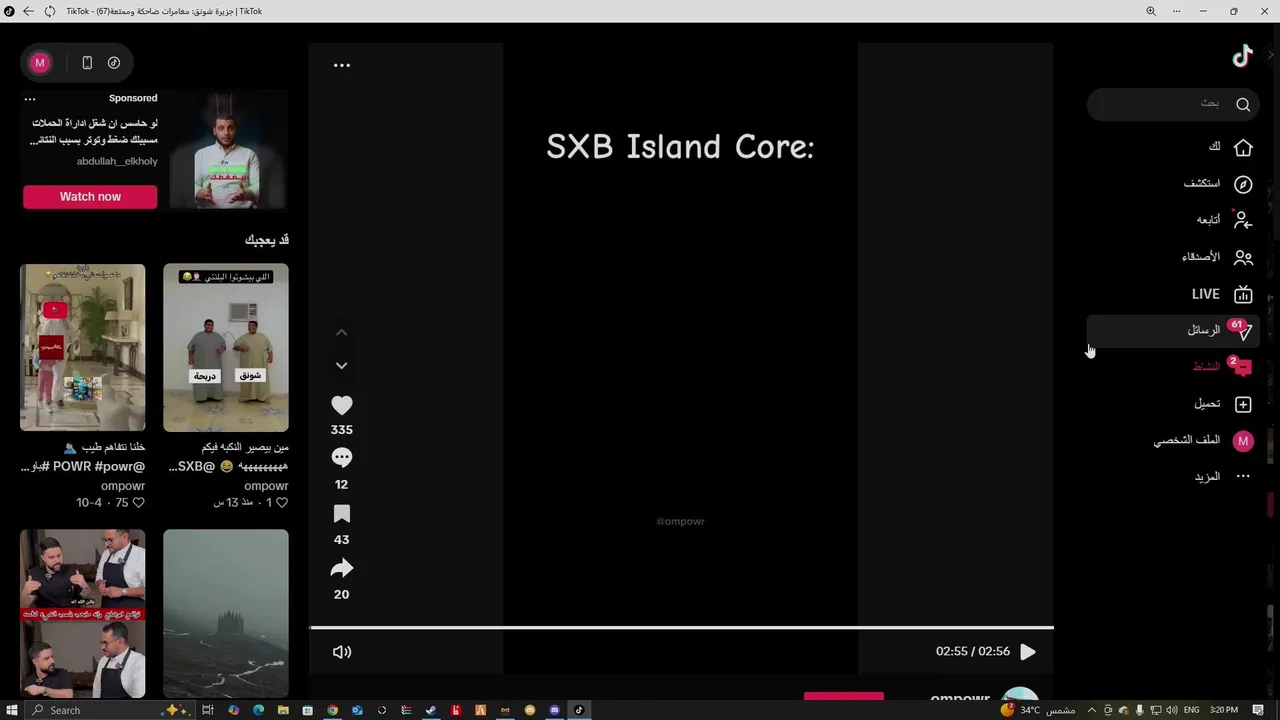Open comments bubble icon

(x=342, y=458)
